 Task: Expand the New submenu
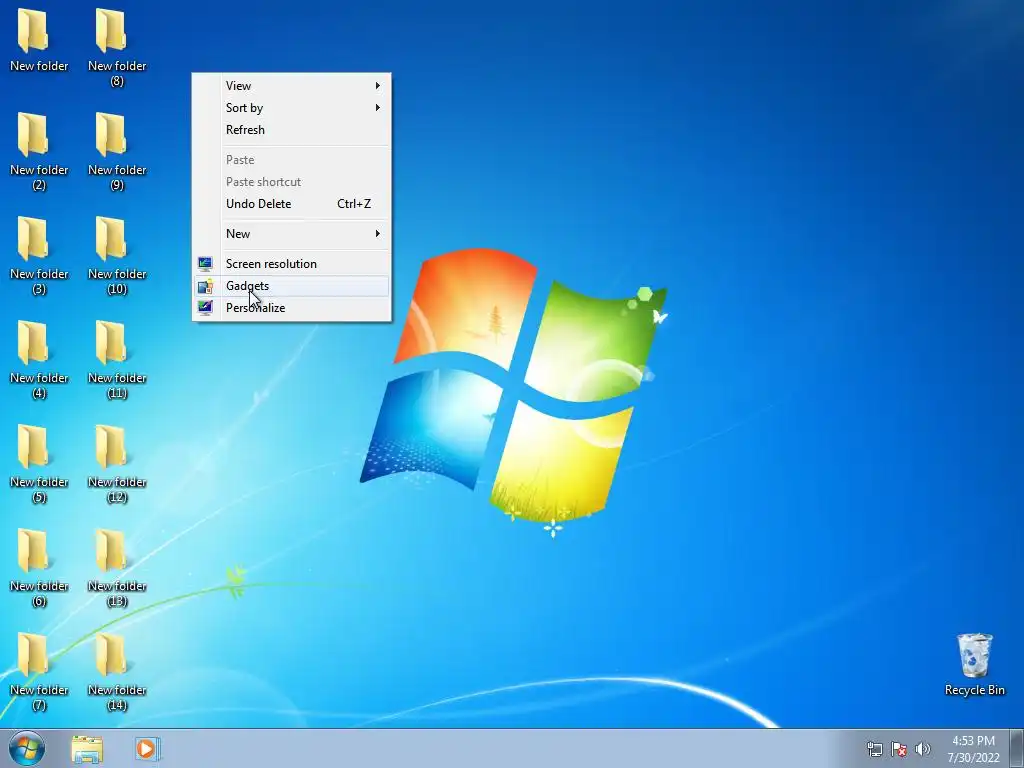[x=292, y=234]
